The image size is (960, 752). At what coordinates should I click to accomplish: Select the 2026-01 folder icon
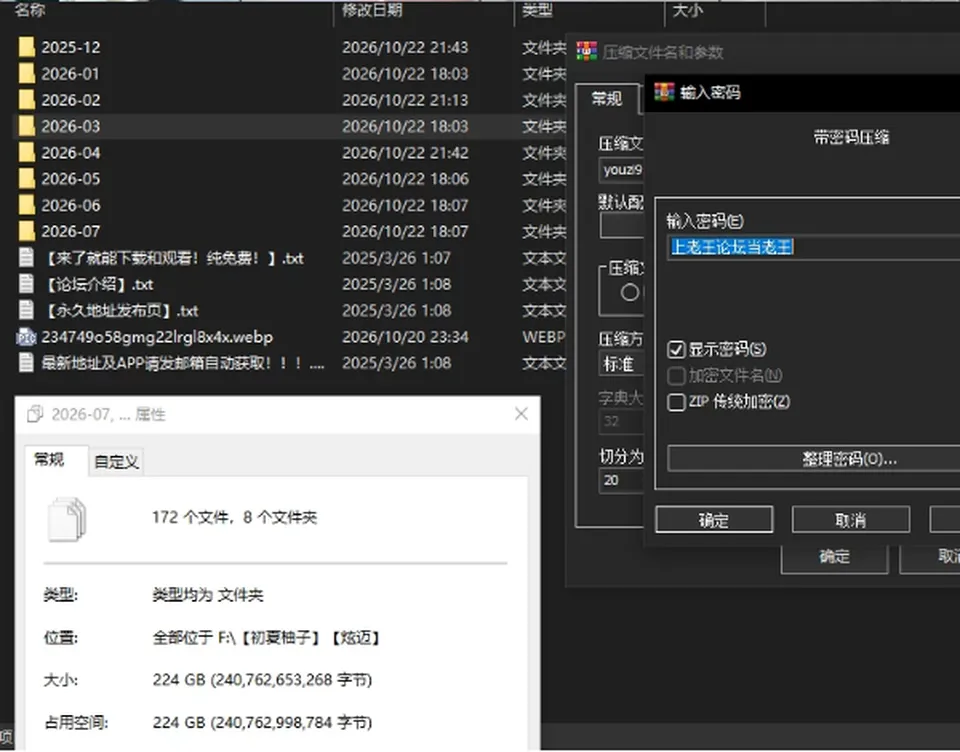click(26, 73)
